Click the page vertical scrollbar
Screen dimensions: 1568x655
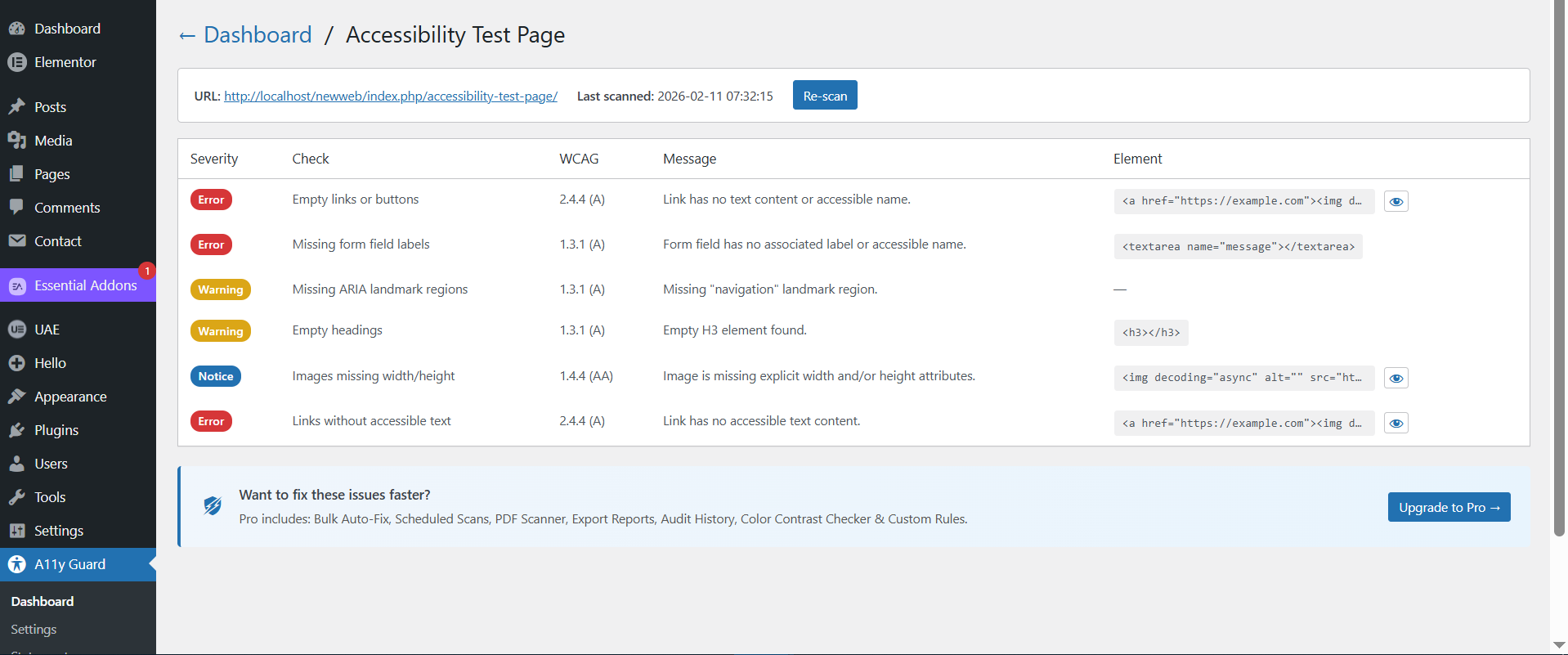point(1558,270)
